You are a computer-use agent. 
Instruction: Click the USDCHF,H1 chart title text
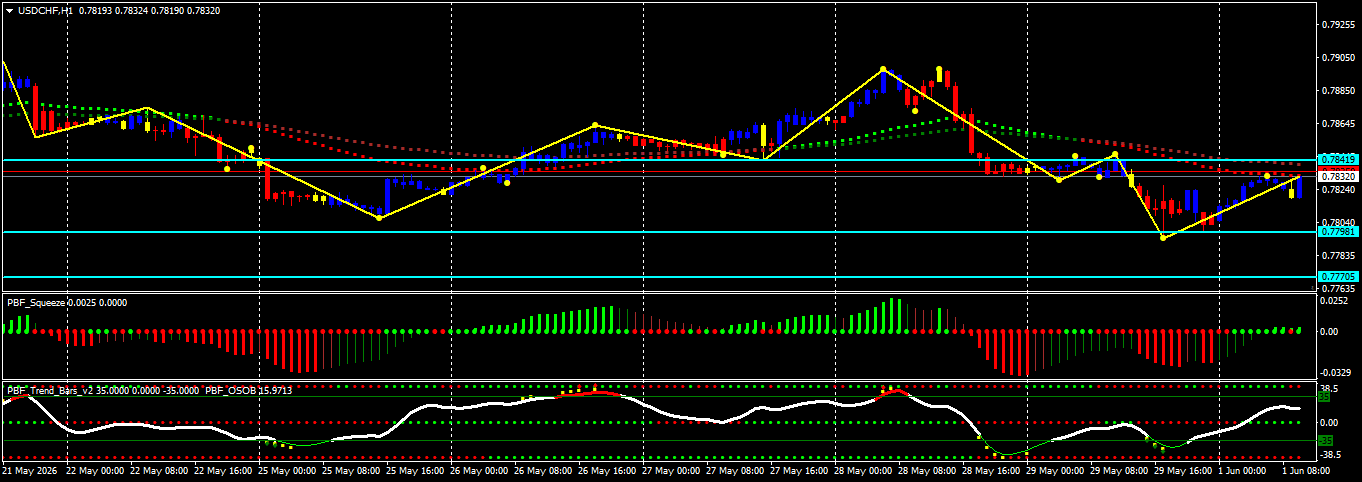point(45,9)
